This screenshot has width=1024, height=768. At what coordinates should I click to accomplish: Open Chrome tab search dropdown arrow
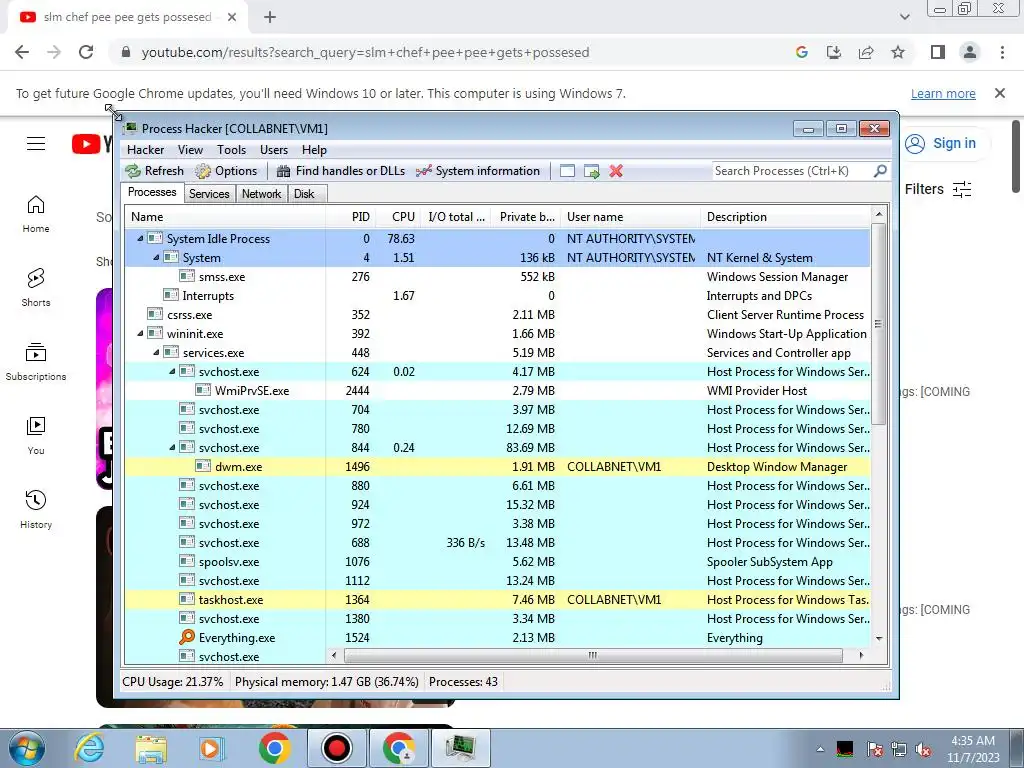coord(904,17)
